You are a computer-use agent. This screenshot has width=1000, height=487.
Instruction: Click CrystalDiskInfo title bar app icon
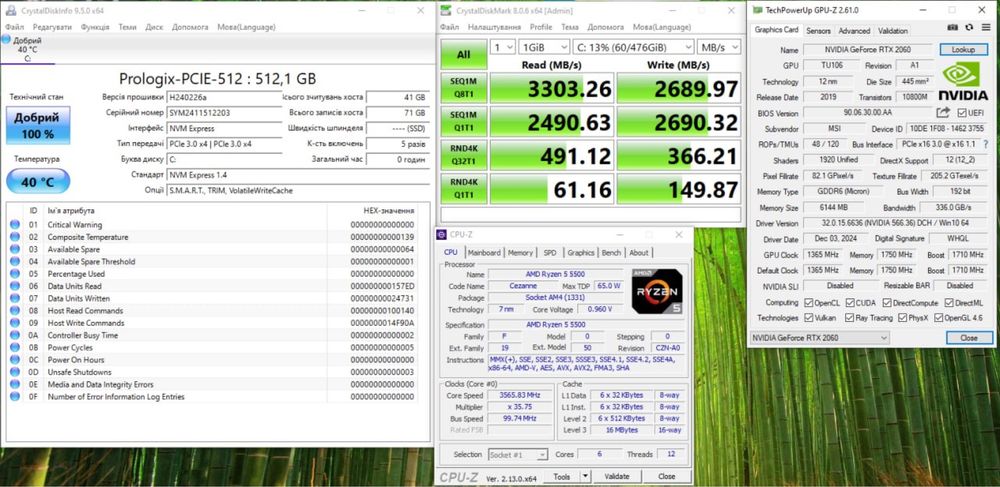click(12, 10)
